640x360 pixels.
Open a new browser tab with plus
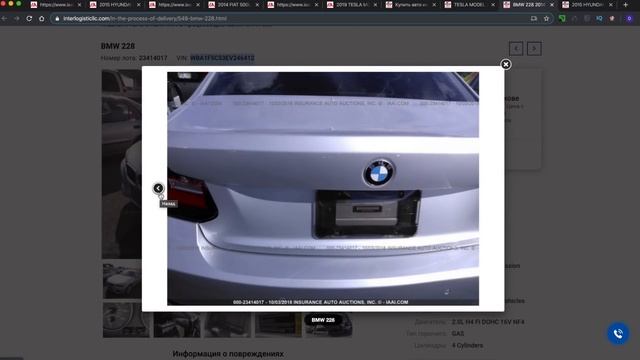coord(625,4)
